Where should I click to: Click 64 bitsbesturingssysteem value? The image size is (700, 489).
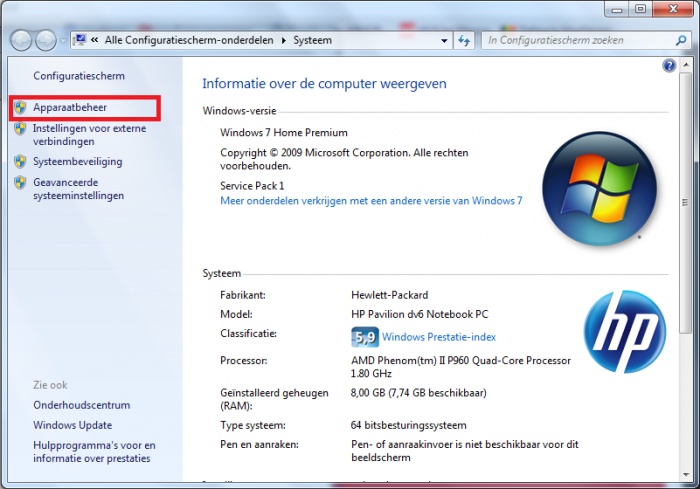[408, 425]
